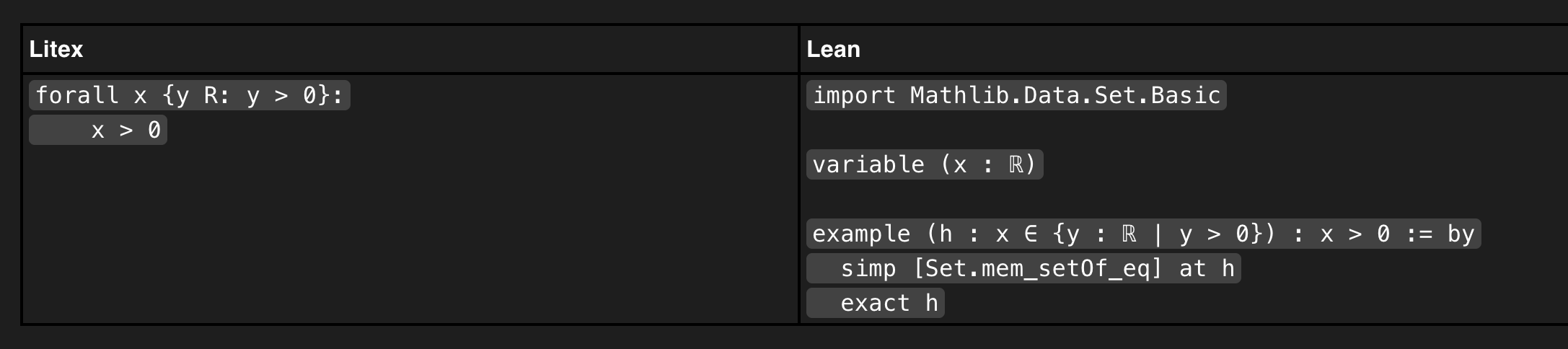
Task: Click the 'example (h : x ∈ ...' line
Action: (1142, 234)
